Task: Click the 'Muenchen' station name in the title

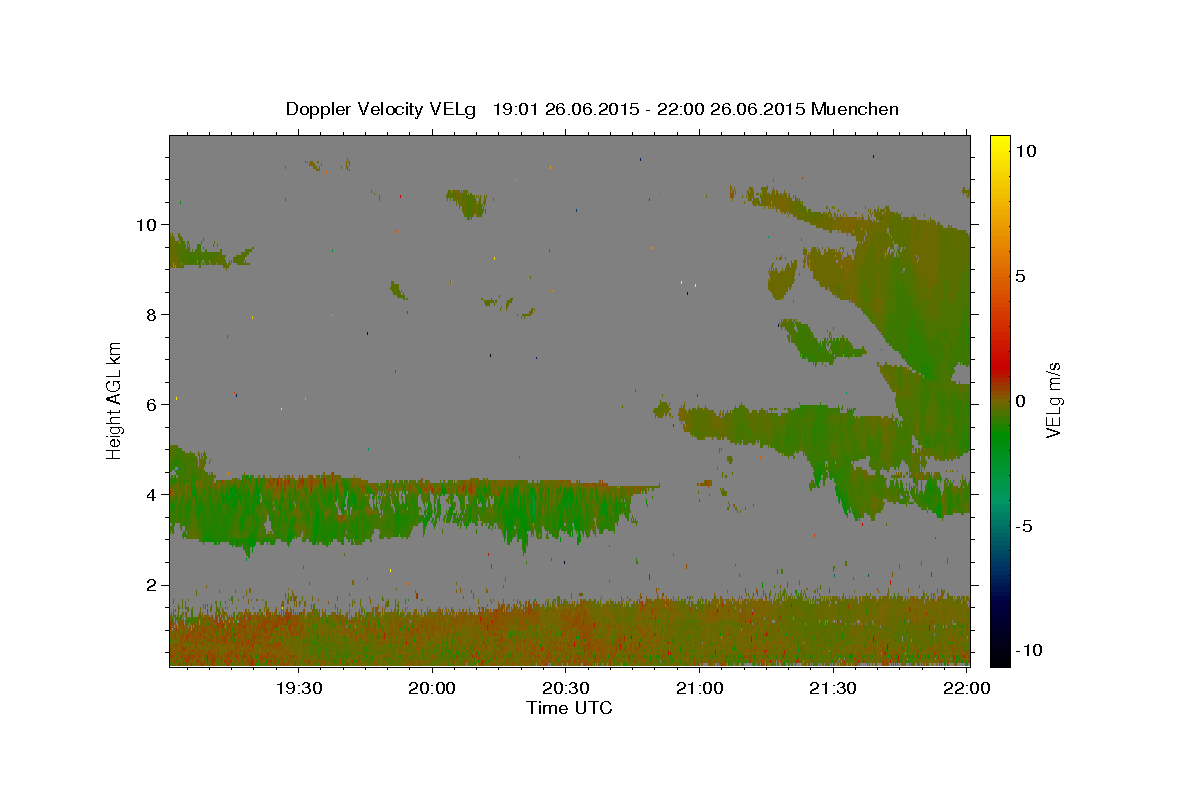Action: pos(855,109)
